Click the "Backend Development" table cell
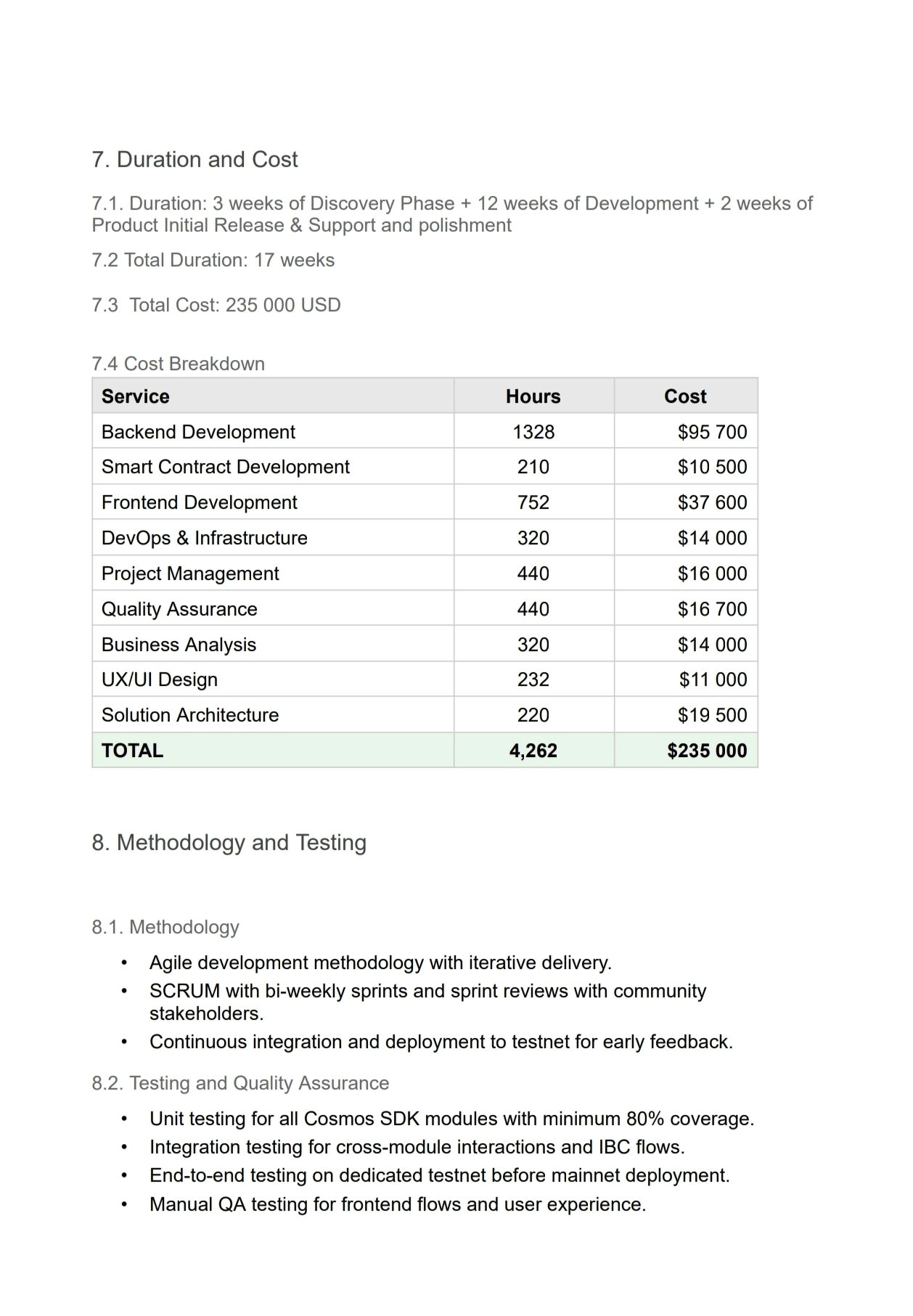This screenshot has height=1316, width=913. tap(198, 432)
